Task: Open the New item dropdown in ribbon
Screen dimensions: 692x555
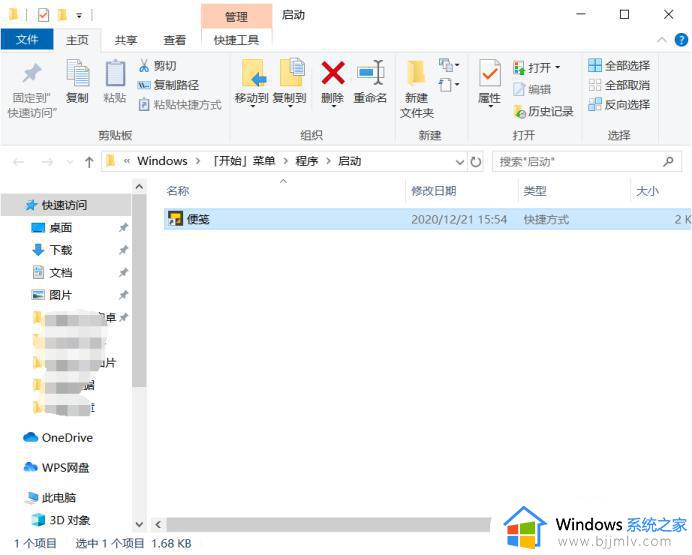Action: point(449,65)
